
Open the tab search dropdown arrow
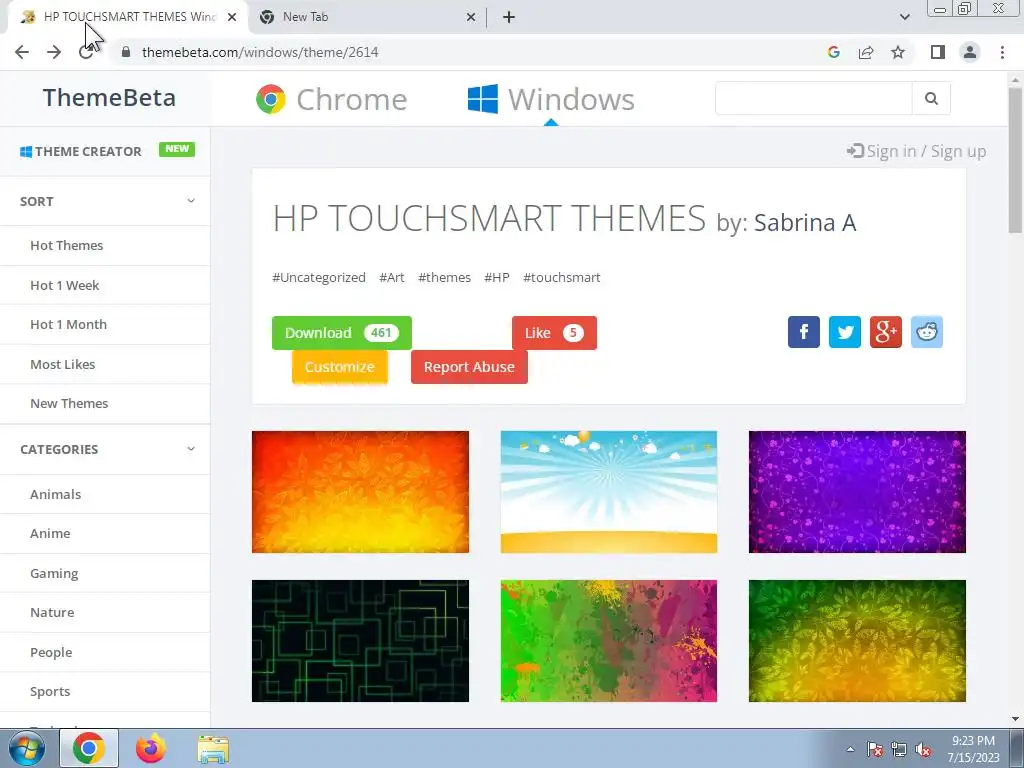point(904,17)
